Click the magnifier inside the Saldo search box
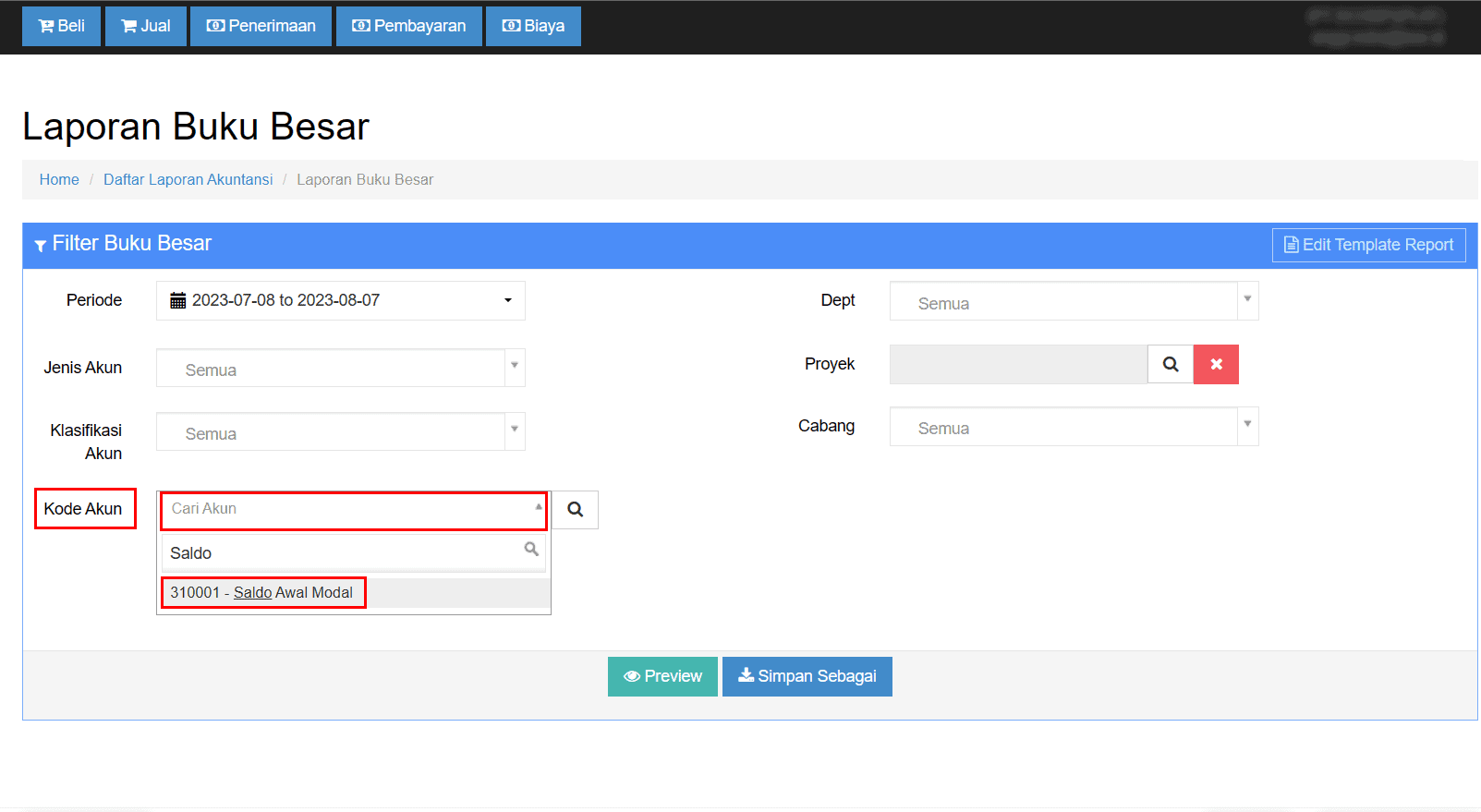1481x812 pixels. click(x=531, y=550)
